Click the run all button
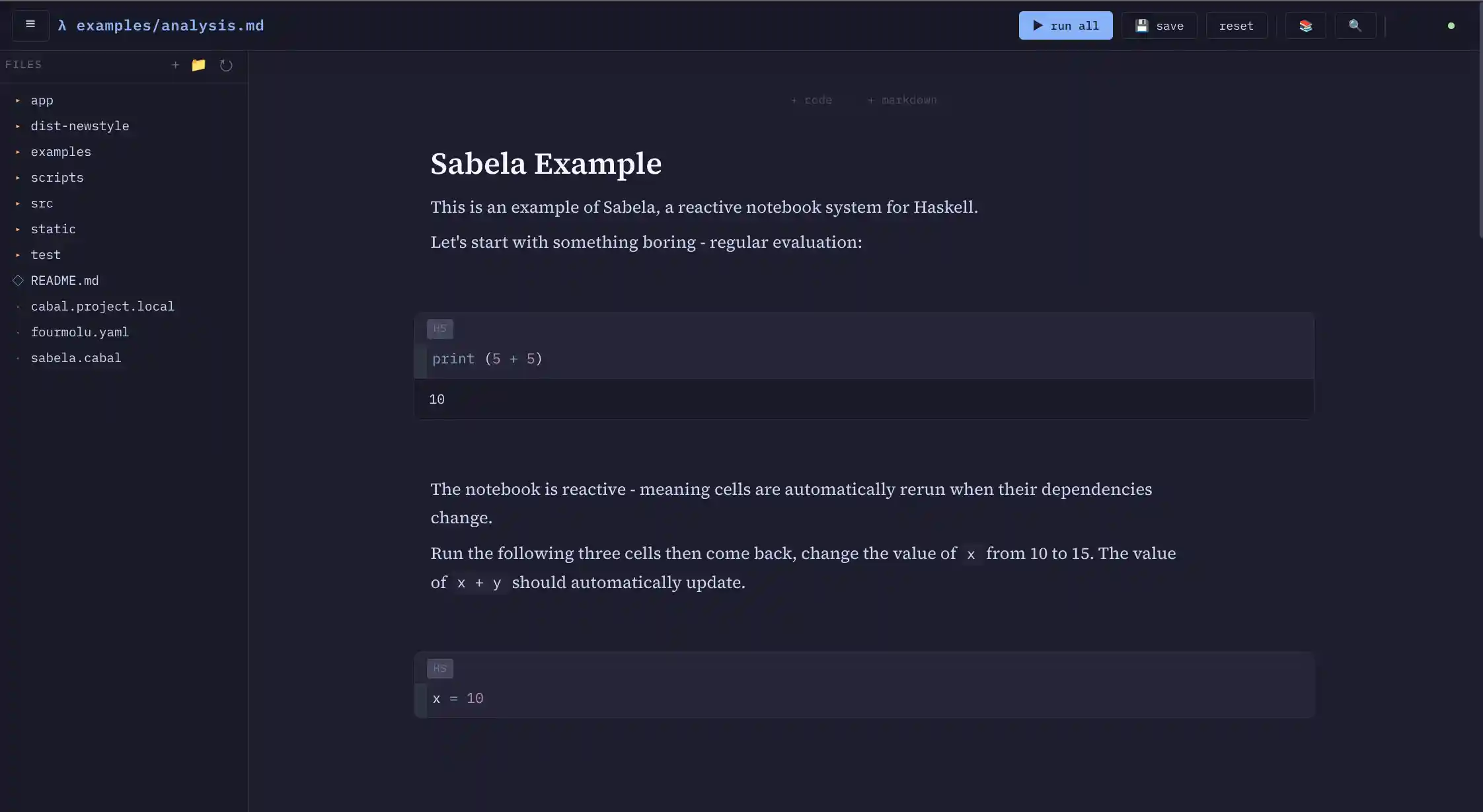1483x812 pixels. pyautogui.click(x=1065, y=25)
